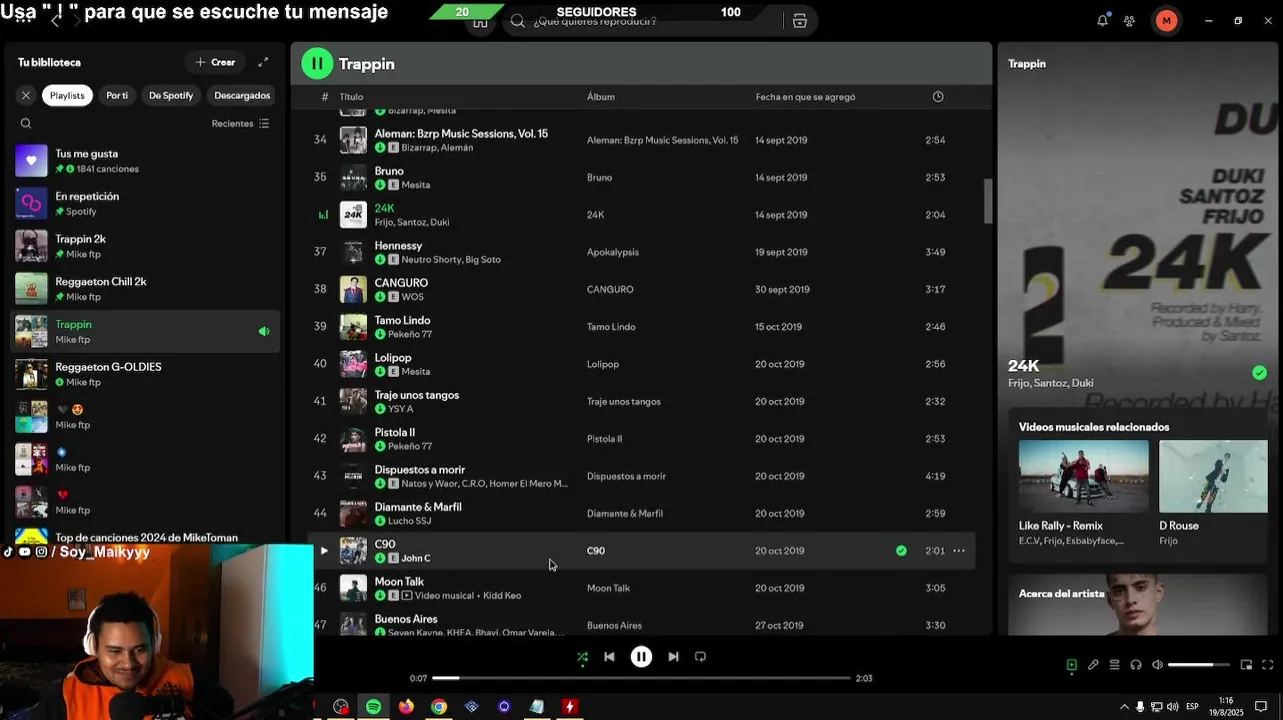The image size is (1283, 720).
Task: Expand Tu biblioteca with arrows icon
Action: 263,62
